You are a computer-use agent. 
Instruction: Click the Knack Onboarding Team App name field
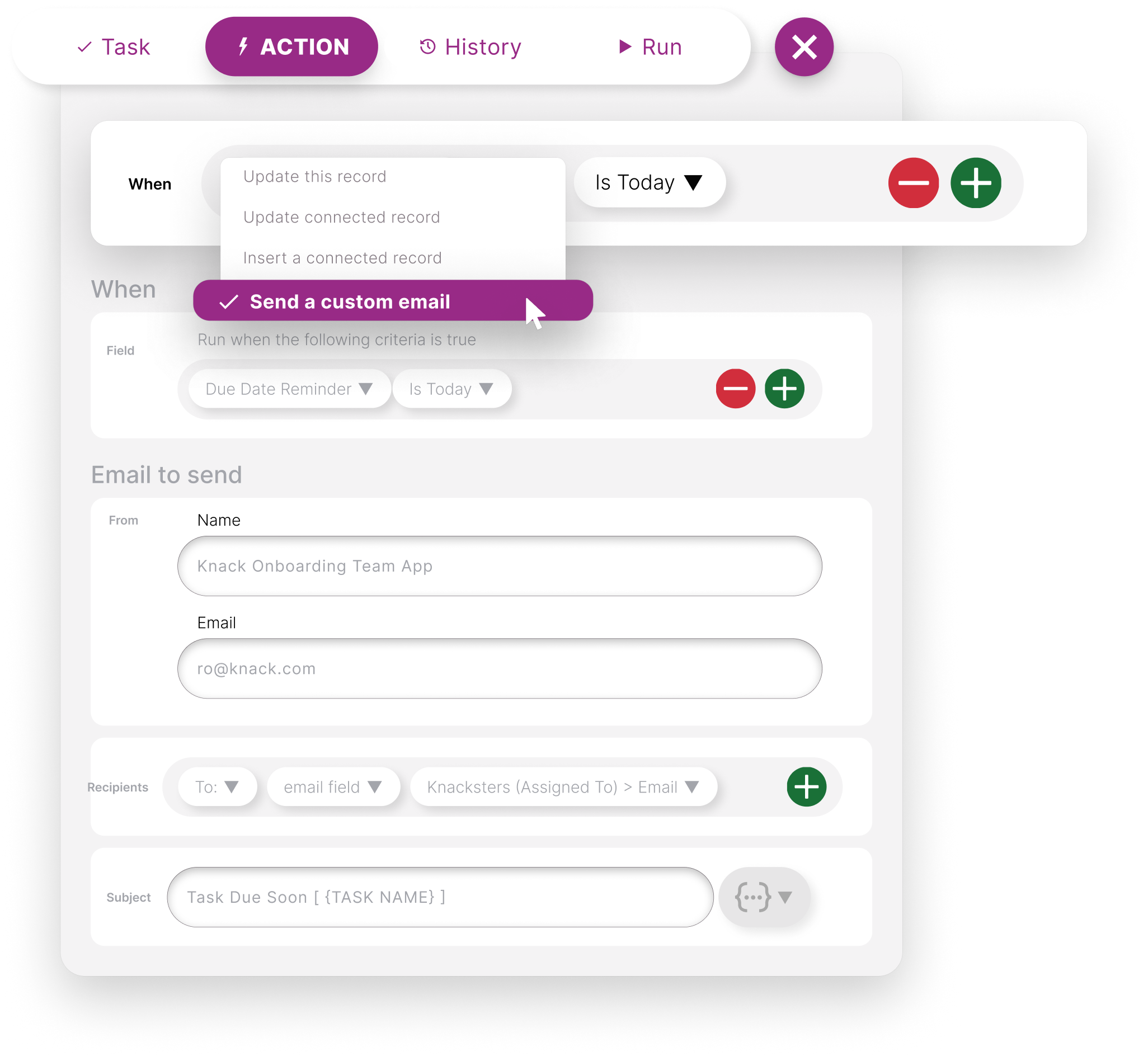tap(500, 566)
